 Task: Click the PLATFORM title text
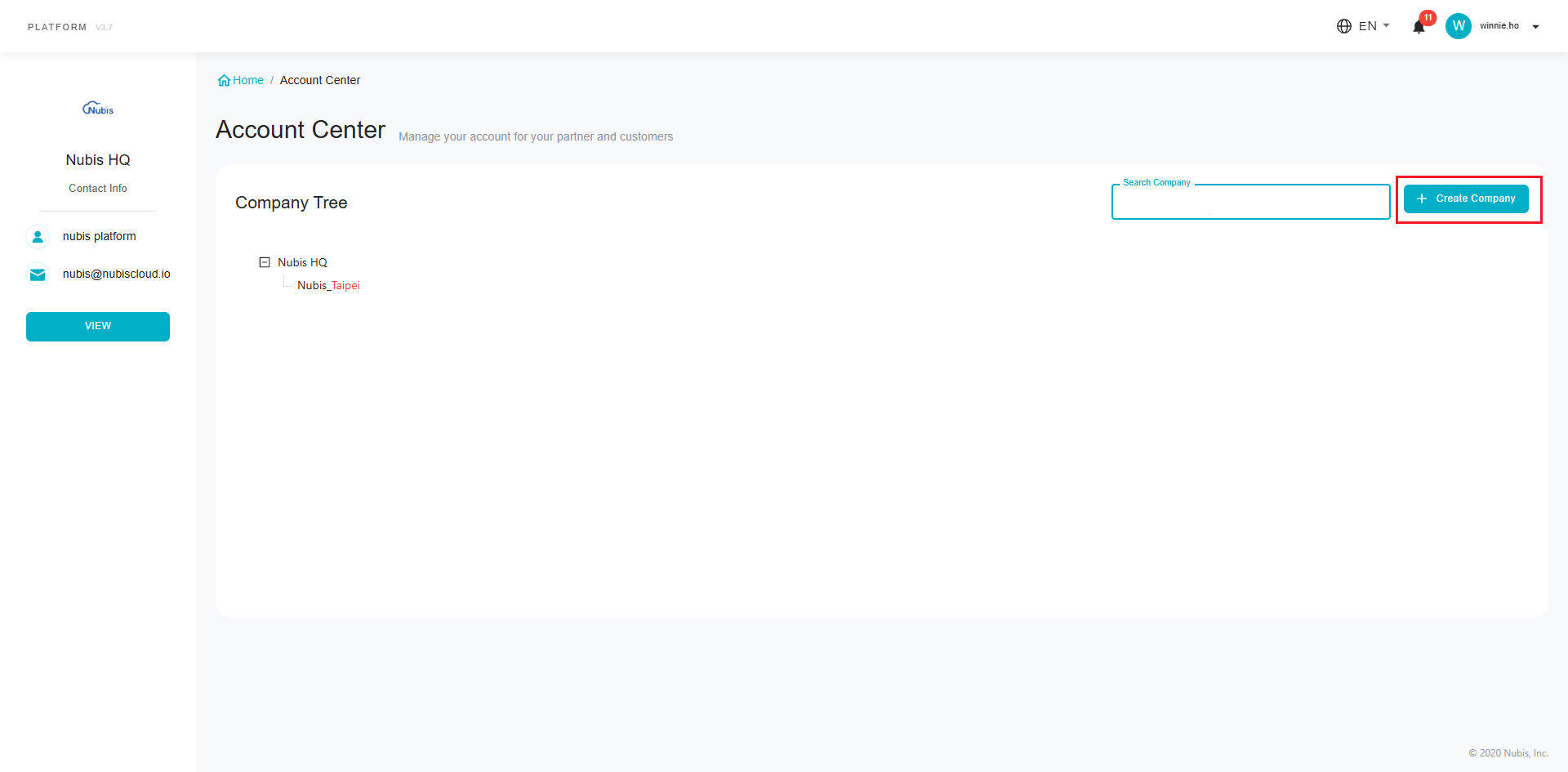[x=57, y=27]
